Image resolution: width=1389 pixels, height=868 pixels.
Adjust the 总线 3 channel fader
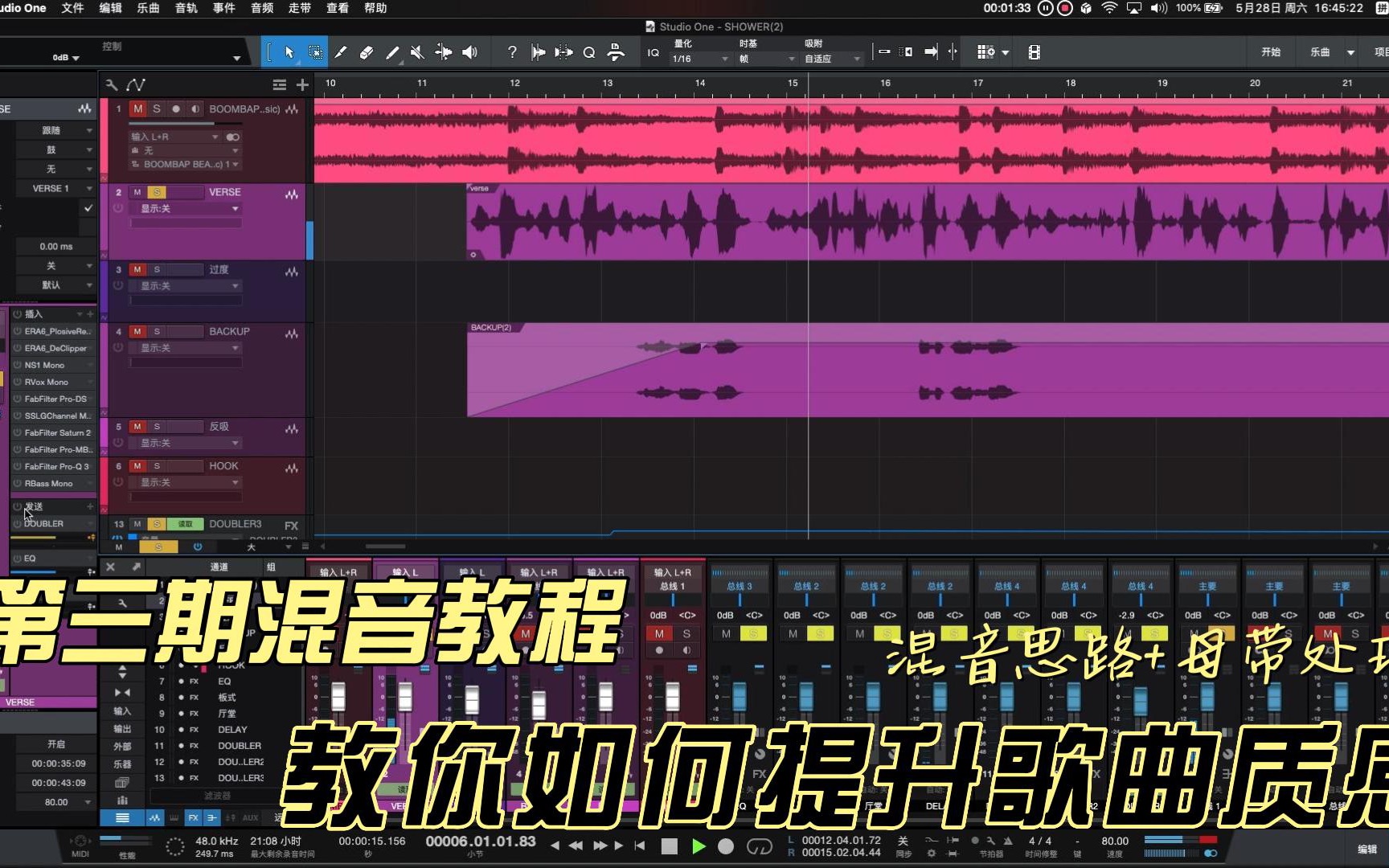click(x=740, y=697)
